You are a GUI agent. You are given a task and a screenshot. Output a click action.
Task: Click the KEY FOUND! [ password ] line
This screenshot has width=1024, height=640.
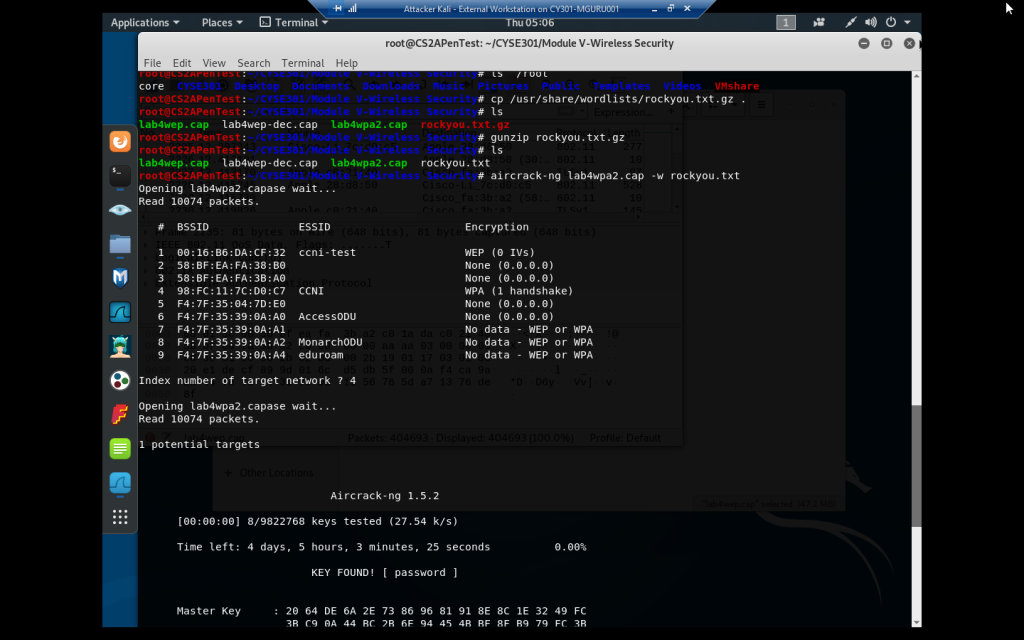[x=384, y=573]
